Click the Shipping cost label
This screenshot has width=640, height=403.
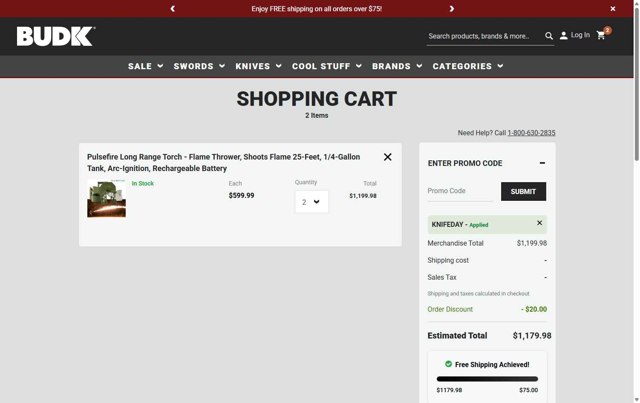(x=448, y=260)
